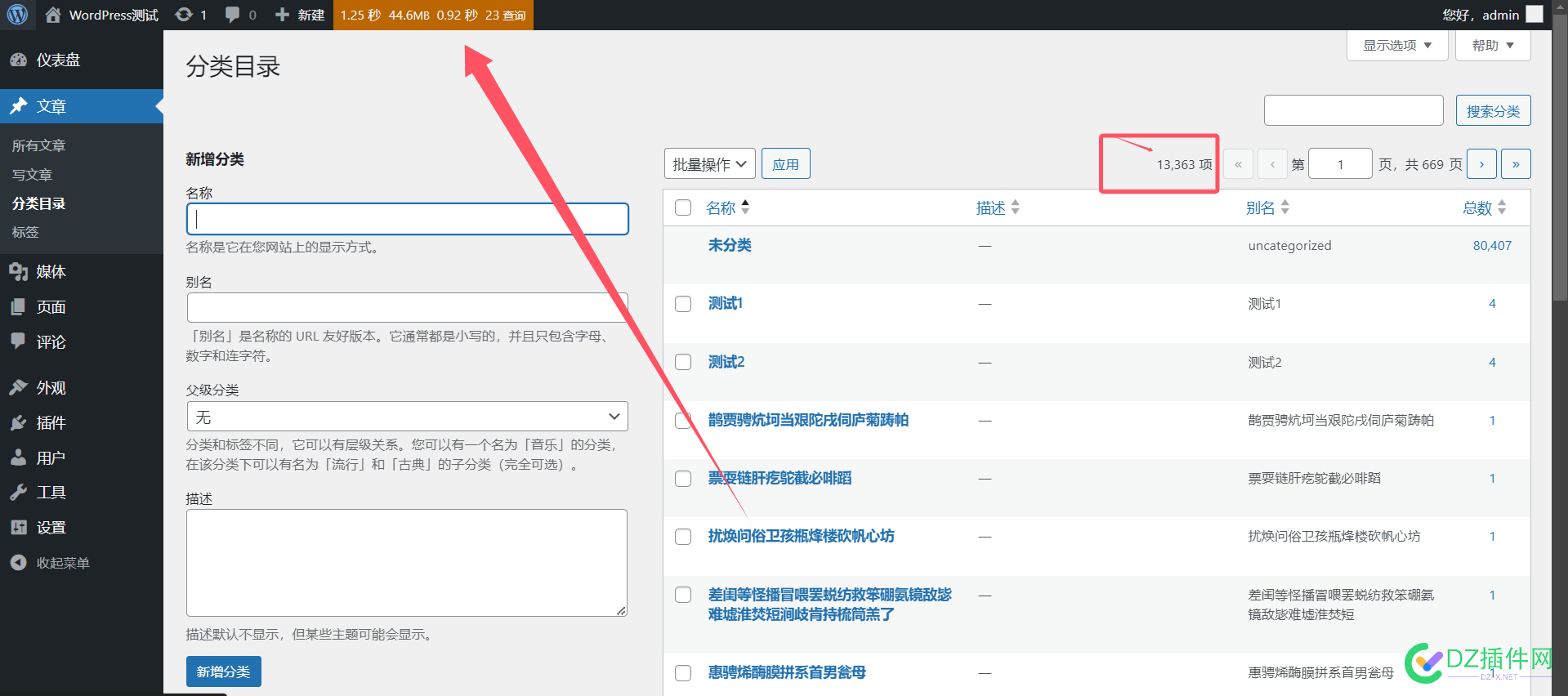Check the box for 鹊贾骋炕坷当艰陀戌伺庐菊踌帕
The image size is (1568, 696).
[x=683, y=421]
